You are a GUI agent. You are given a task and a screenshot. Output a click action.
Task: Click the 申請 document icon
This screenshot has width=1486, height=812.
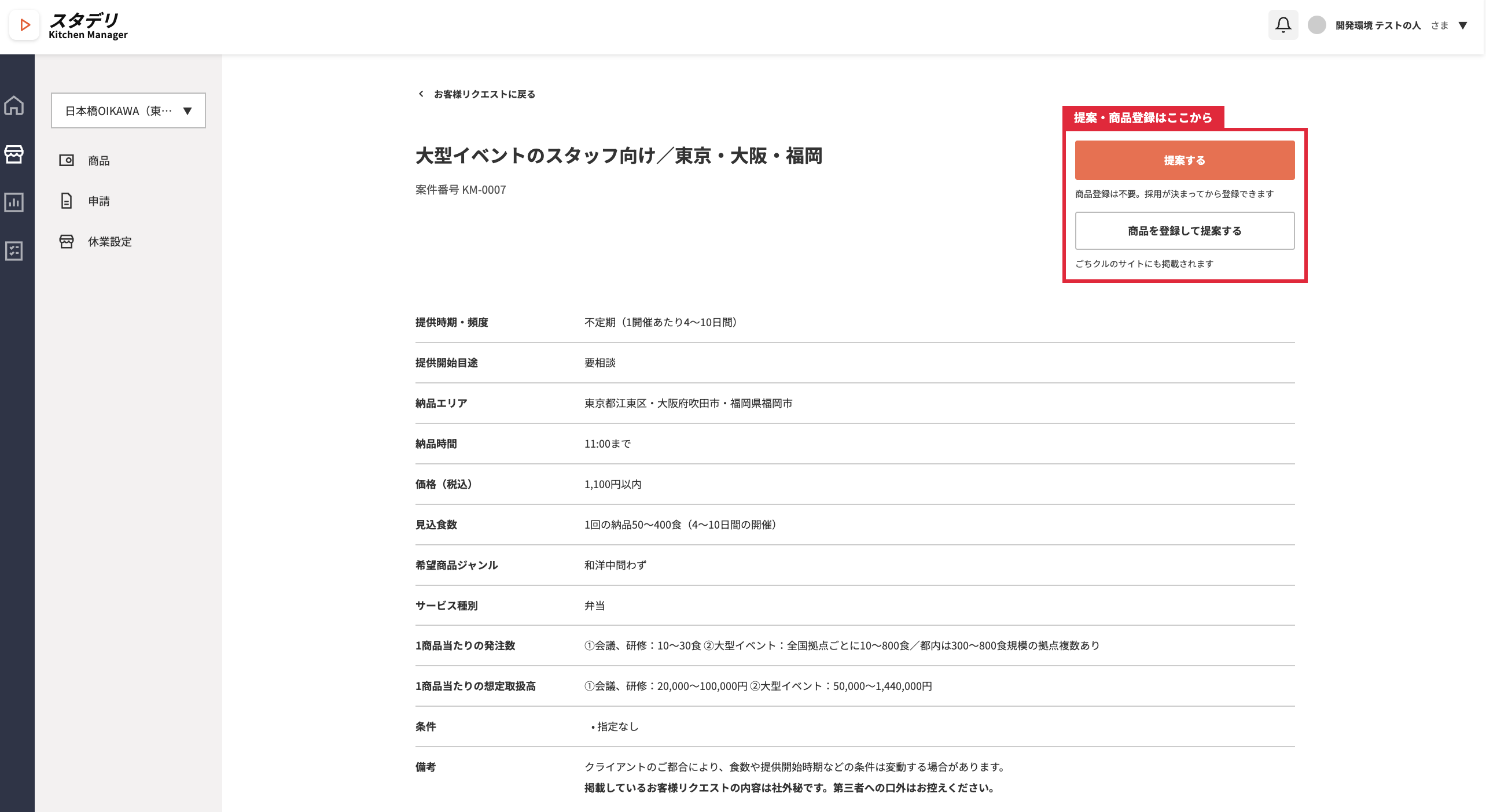(67, 201)
